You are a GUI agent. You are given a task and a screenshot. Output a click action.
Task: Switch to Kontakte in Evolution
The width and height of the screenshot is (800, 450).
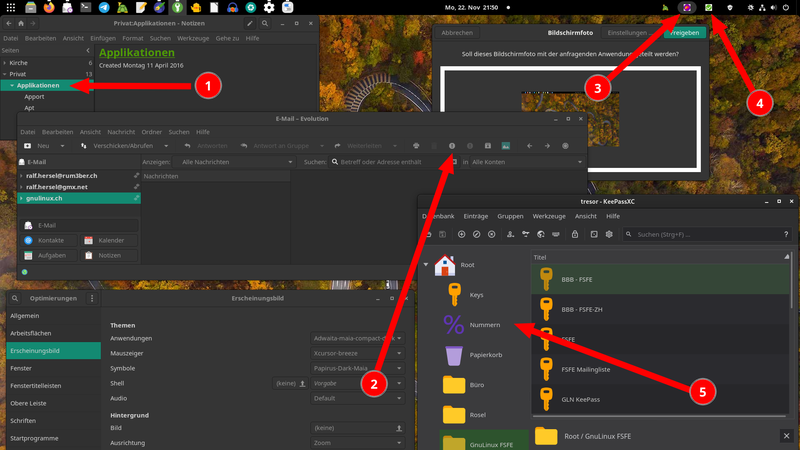click(49, 240)
